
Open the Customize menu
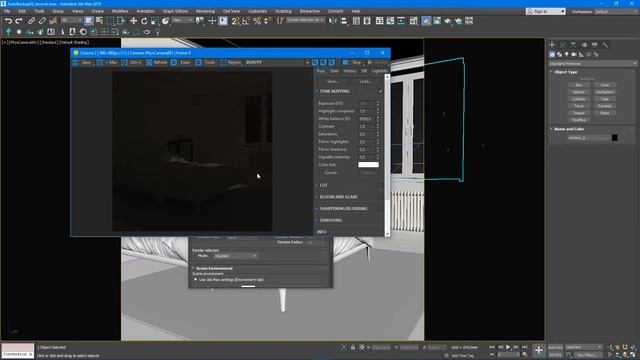pos(258,11)
